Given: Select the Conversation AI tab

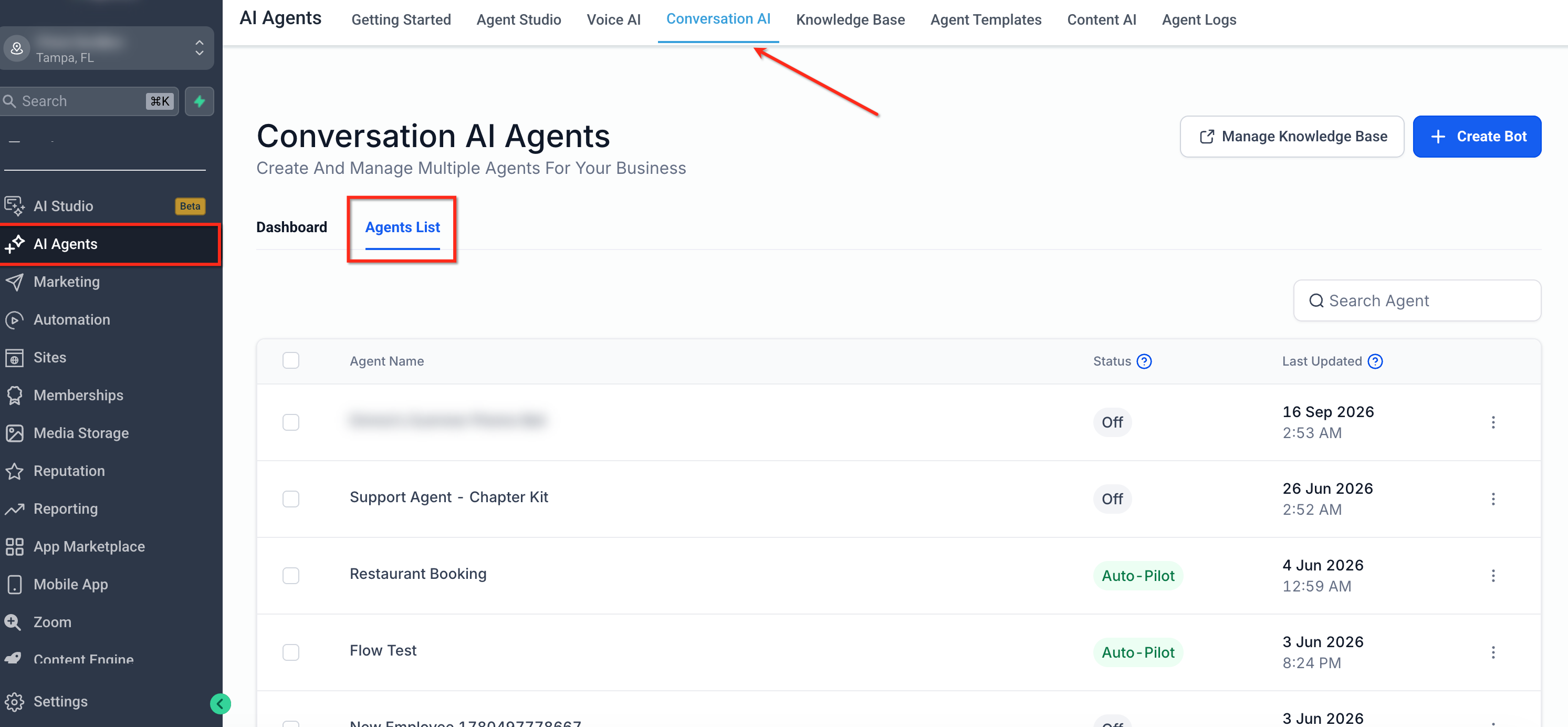Looking at the screenshot, I should tap(718, 19).
